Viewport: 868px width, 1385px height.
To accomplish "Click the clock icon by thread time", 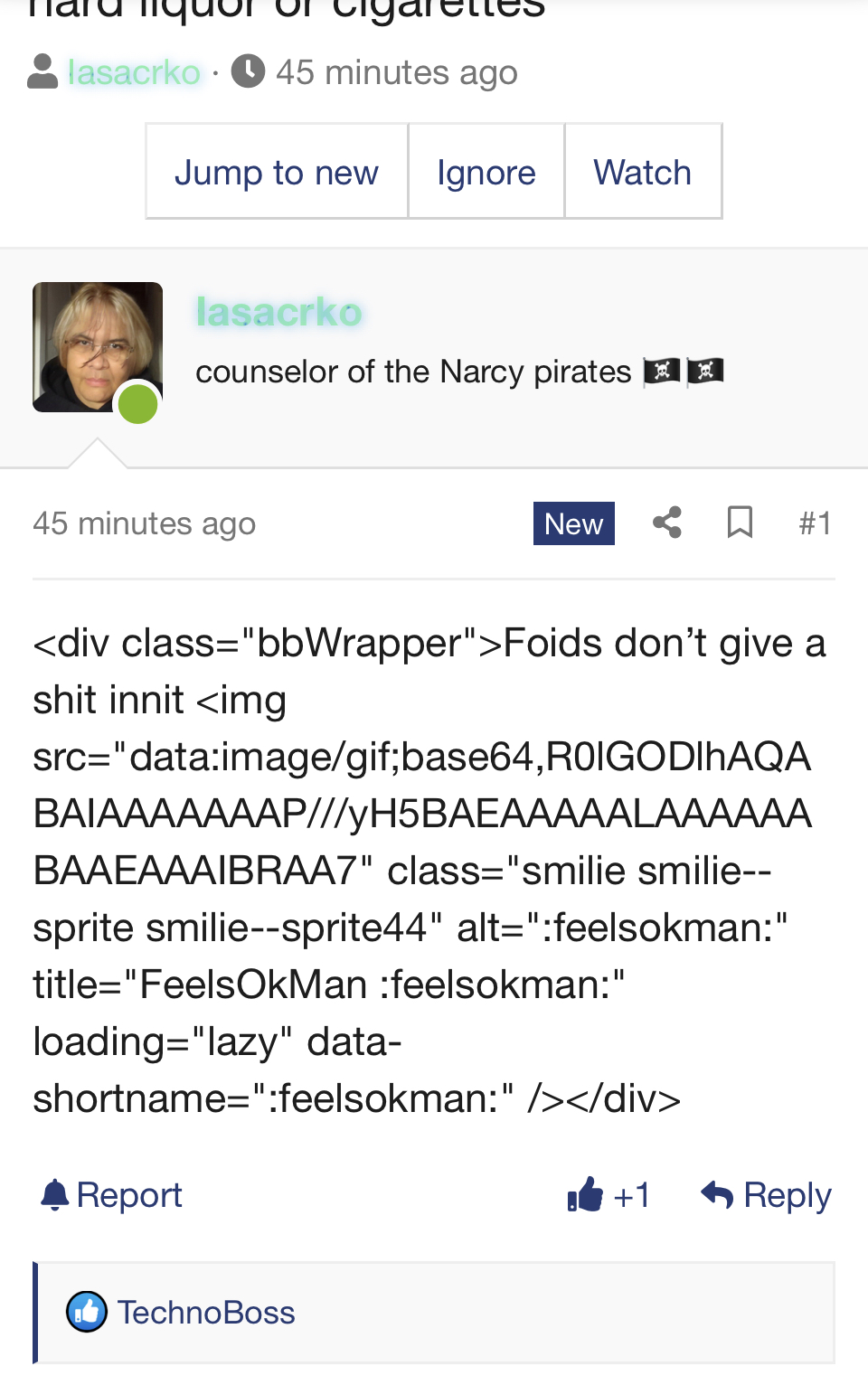I will (x=248, y=71).
